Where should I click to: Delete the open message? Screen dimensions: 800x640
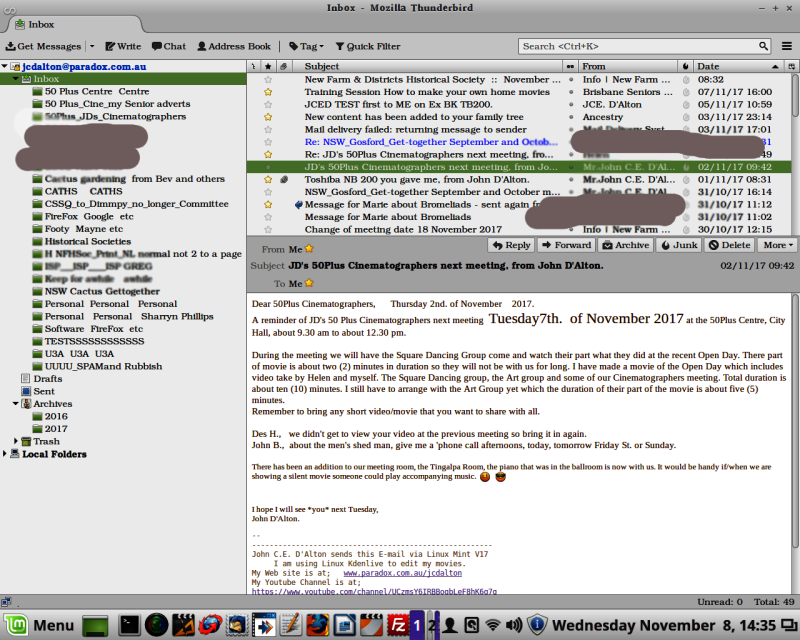click(x=730, y=245)
